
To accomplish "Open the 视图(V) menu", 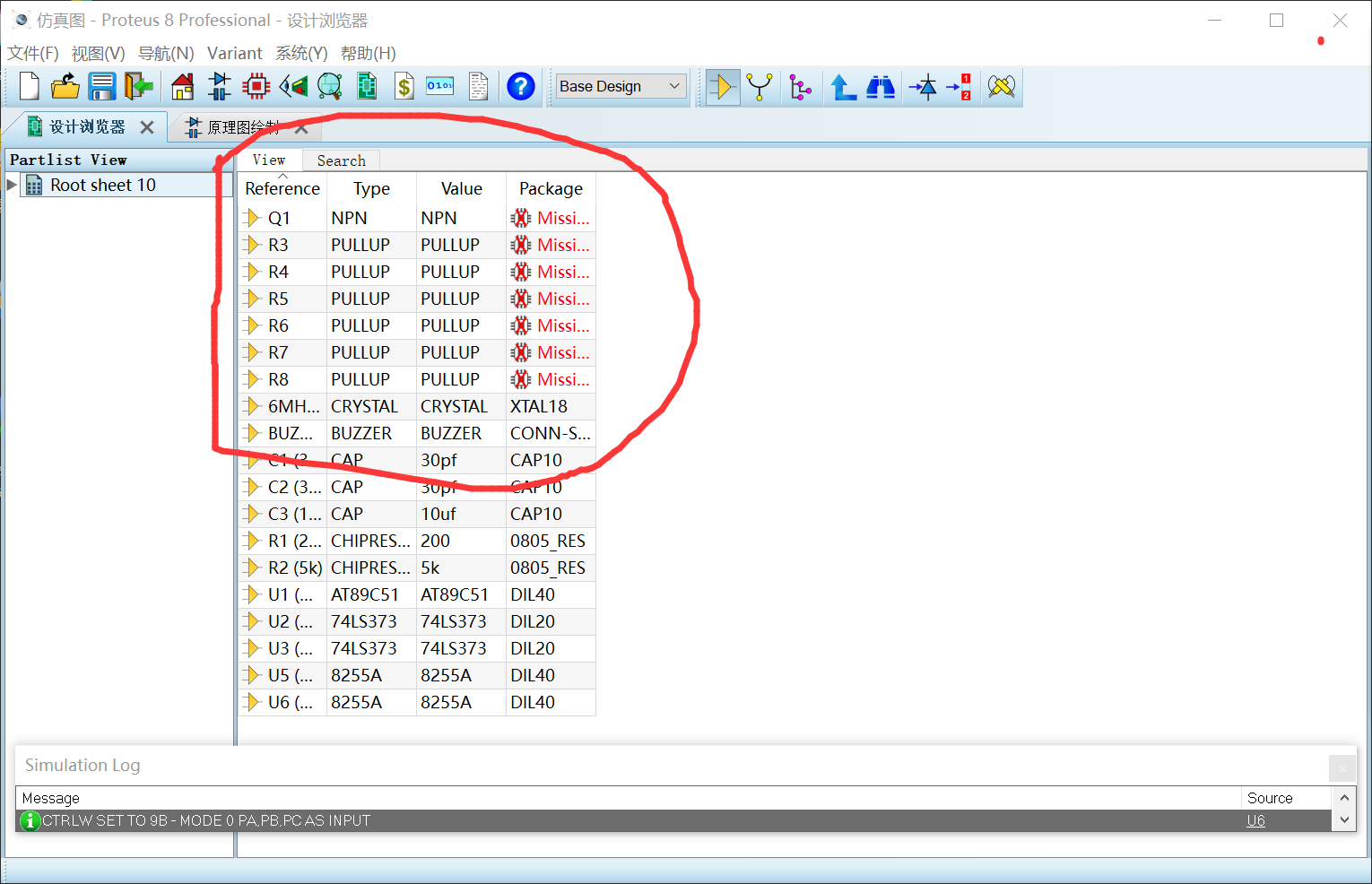I will pos(99,53).
